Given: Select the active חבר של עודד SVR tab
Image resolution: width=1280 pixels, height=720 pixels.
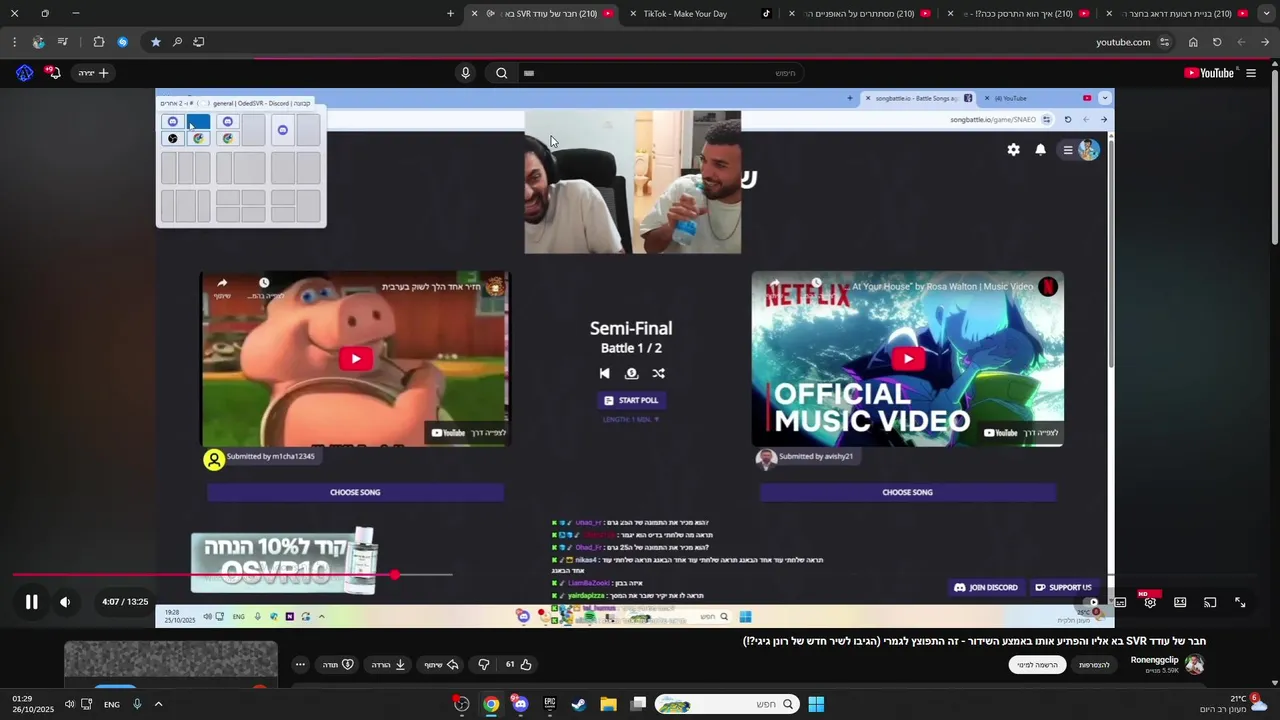Looking at the screenshot, I should point(543,14).
